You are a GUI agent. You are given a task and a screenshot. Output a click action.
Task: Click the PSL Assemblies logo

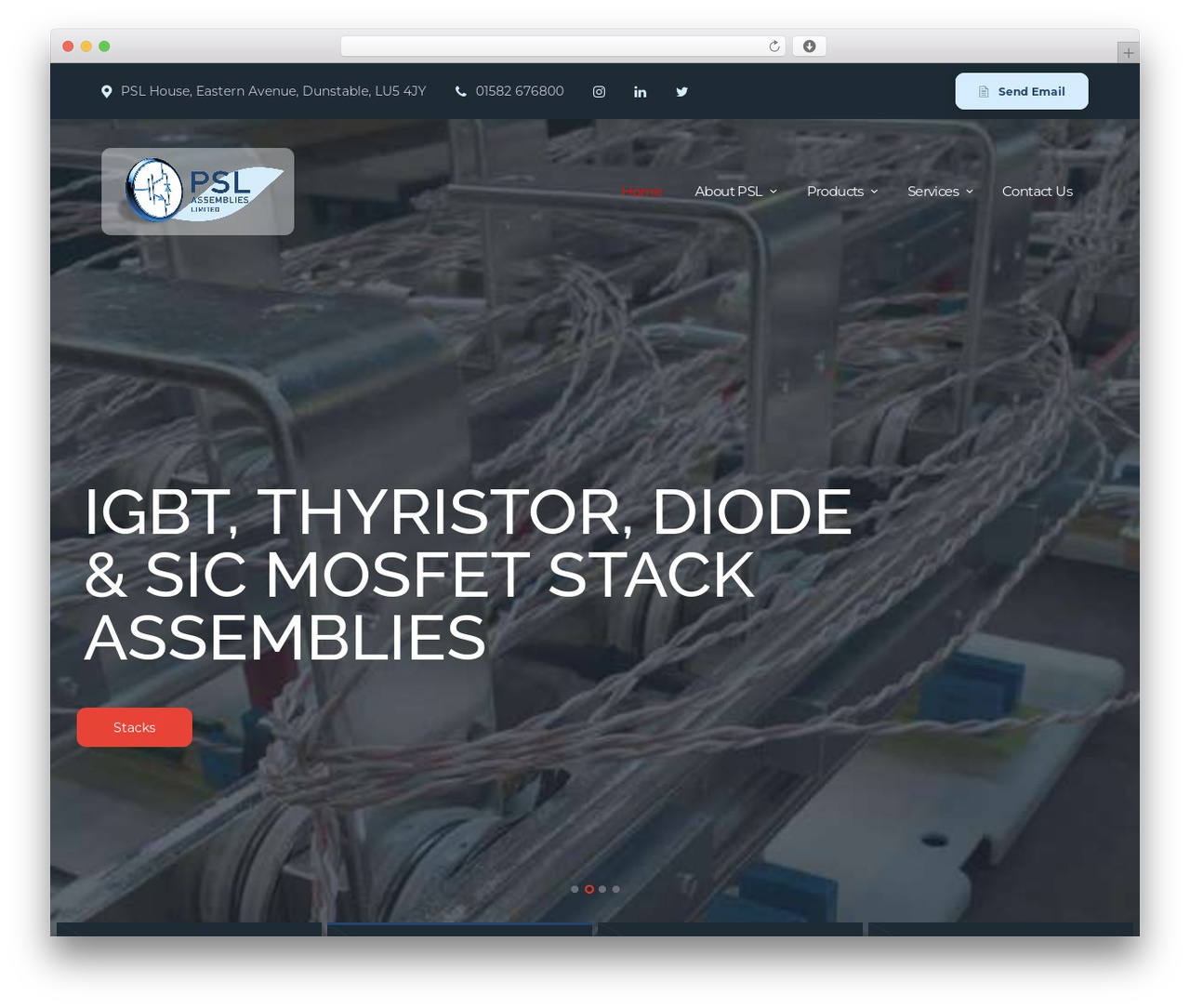click(x=198, y=191)
